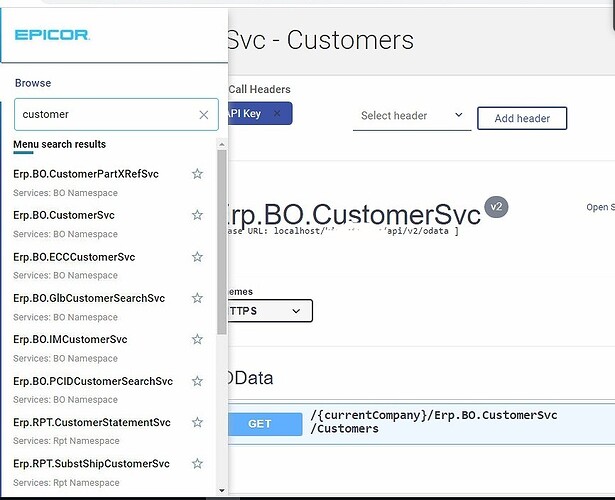Screen dimensions: 615x500
Task: Clear the customer search text
Action: (204, 115)
